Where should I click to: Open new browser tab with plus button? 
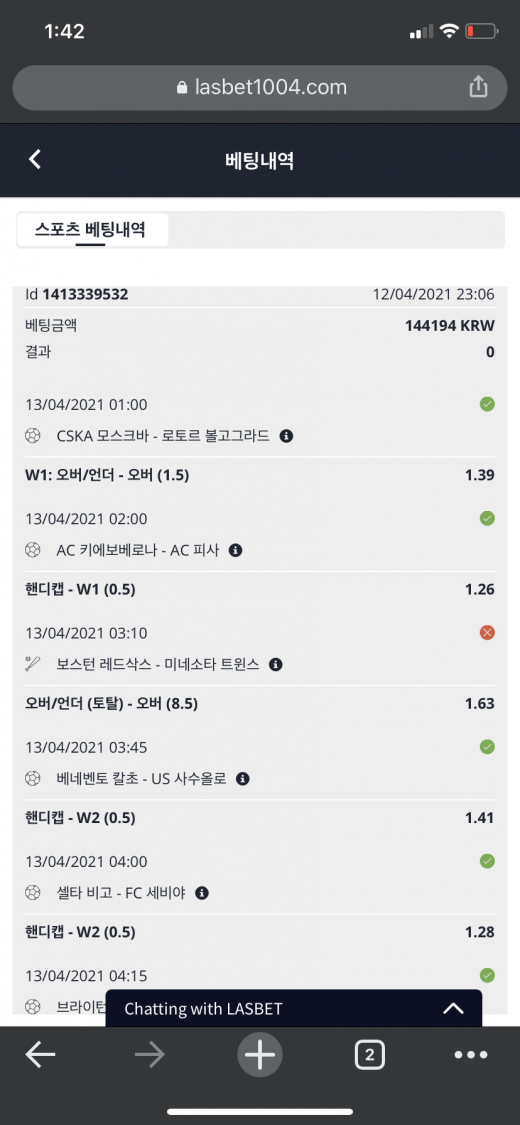(260, 1055)
